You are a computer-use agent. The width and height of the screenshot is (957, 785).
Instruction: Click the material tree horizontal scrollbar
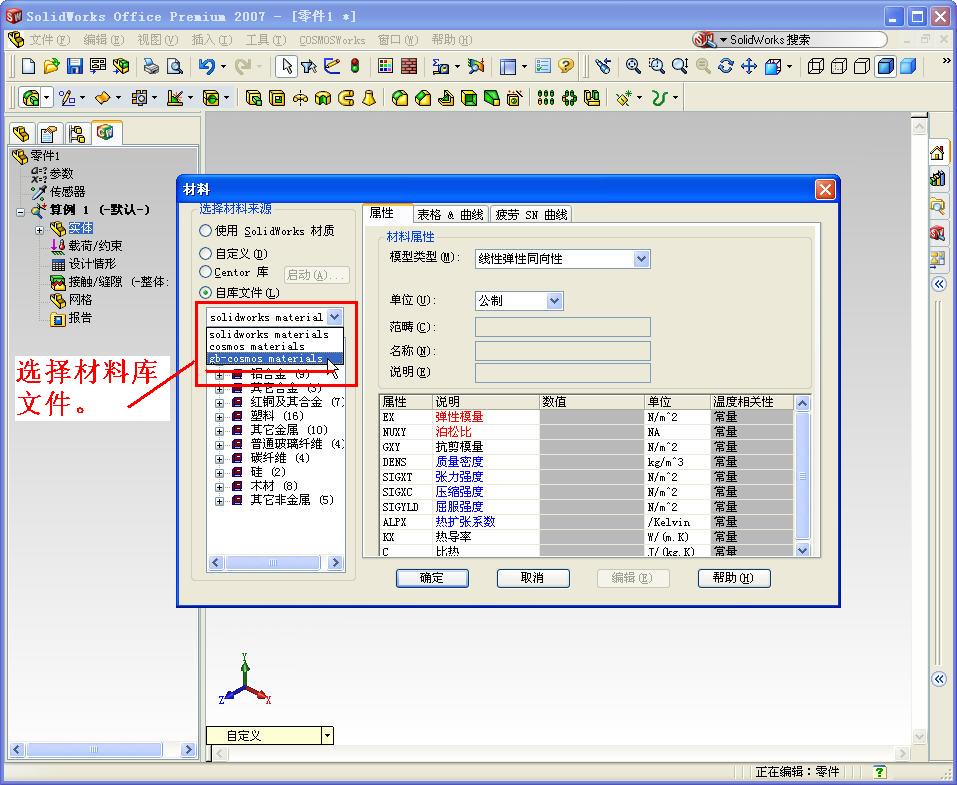275,563
